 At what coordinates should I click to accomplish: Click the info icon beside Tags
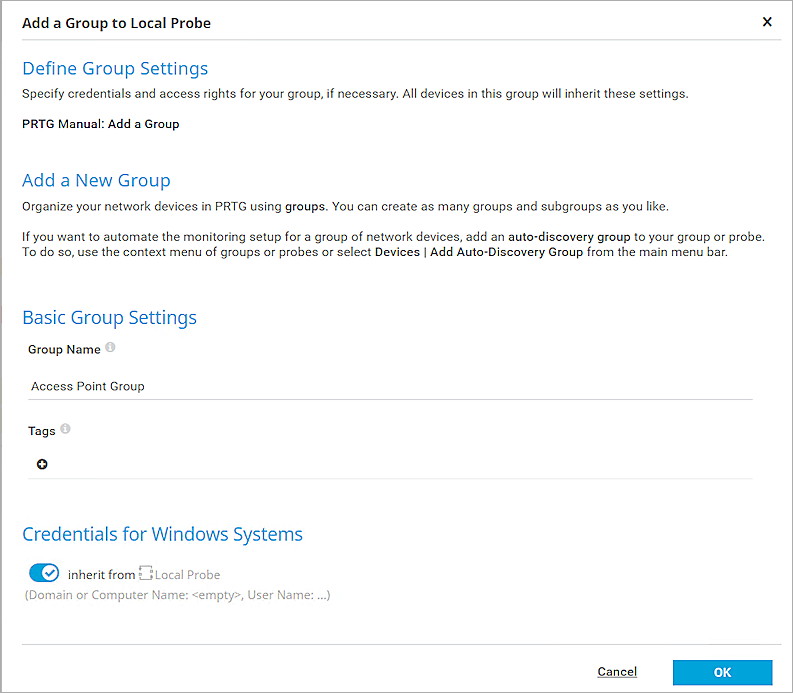pos(65,429)
